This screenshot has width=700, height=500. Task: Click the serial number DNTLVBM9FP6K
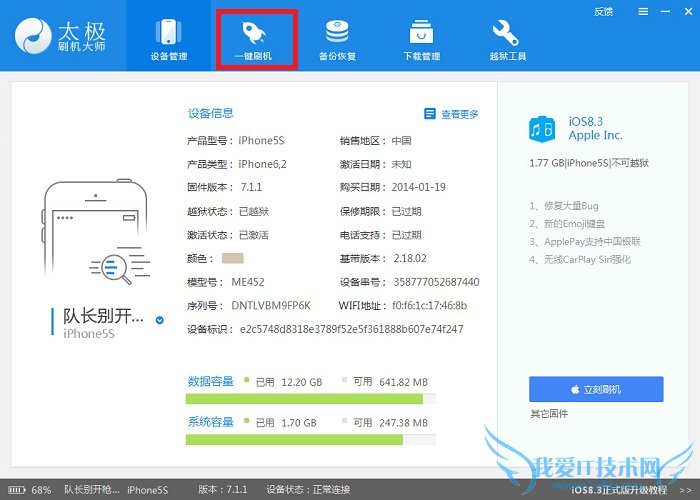pos(271,306)
